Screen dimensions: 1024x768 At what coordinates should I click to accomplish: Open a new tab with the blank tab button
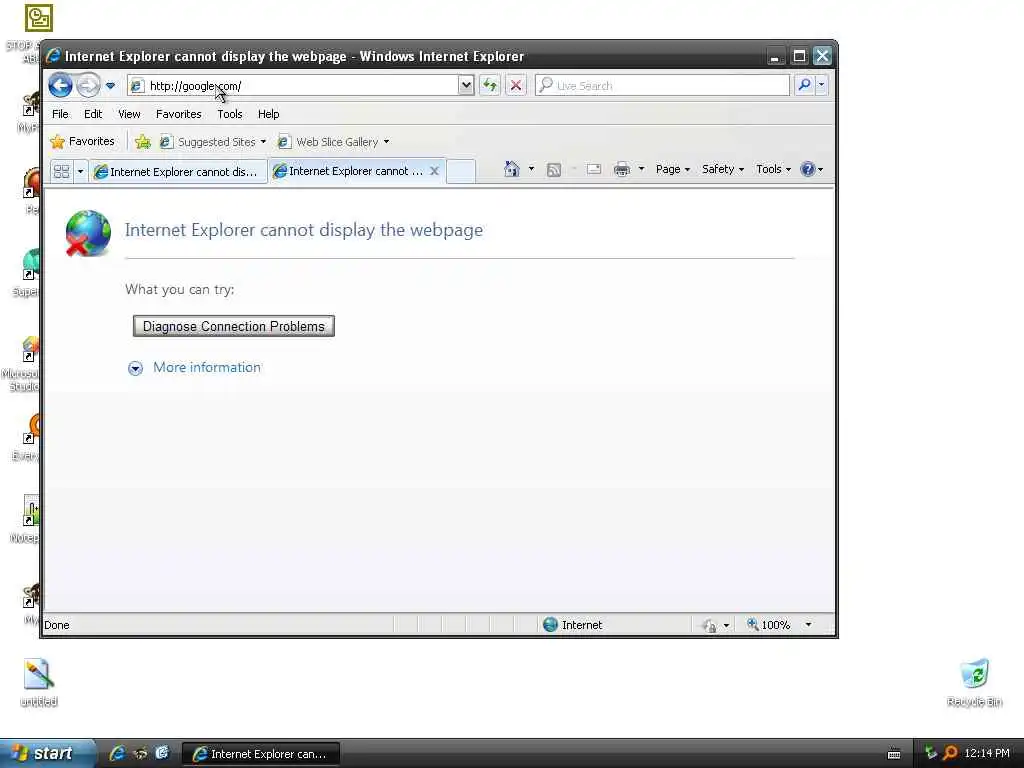pyautogui.click(x=460, y=171)
